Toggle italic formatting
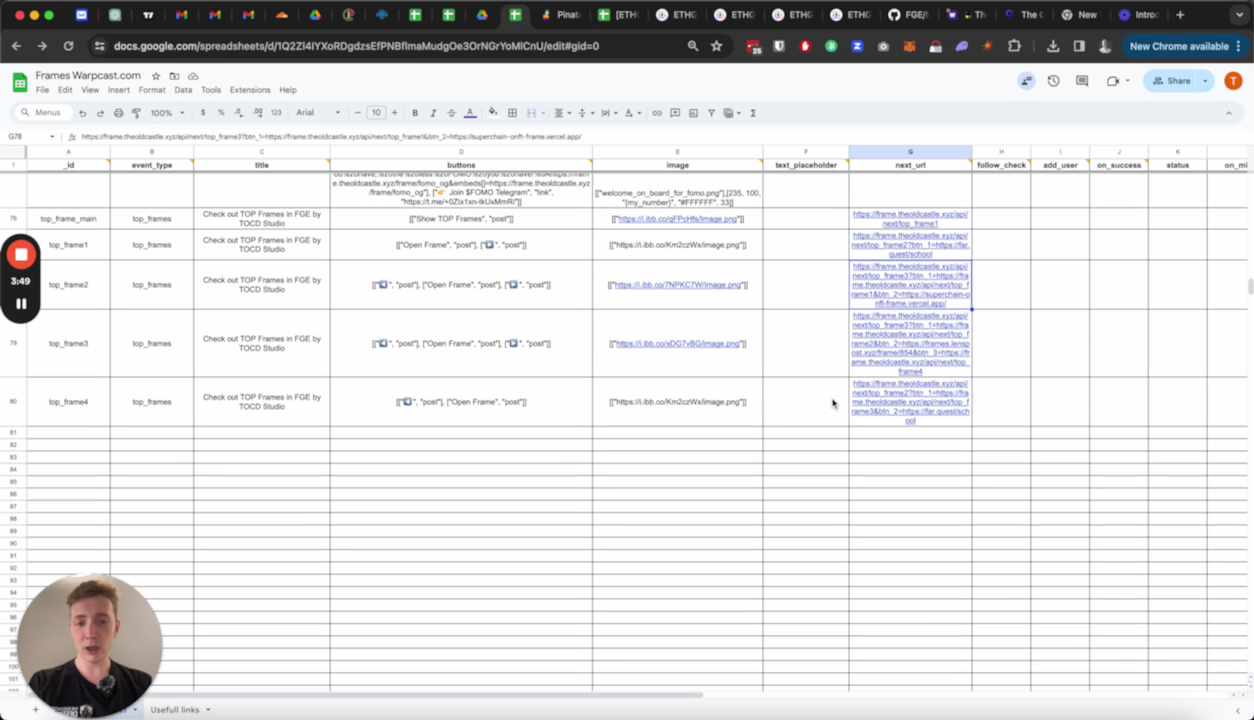 [x=433, y=113]
